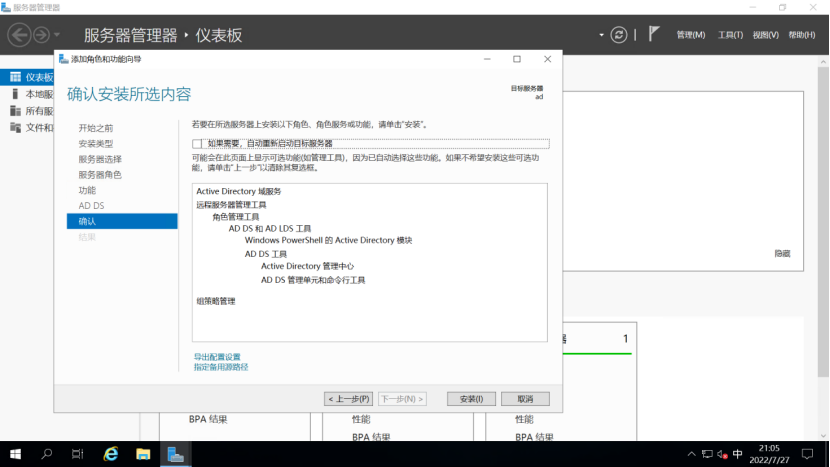Click the Server Manager taskbar icon
Screen dimensions: 830x467
[x=175, y=454]
